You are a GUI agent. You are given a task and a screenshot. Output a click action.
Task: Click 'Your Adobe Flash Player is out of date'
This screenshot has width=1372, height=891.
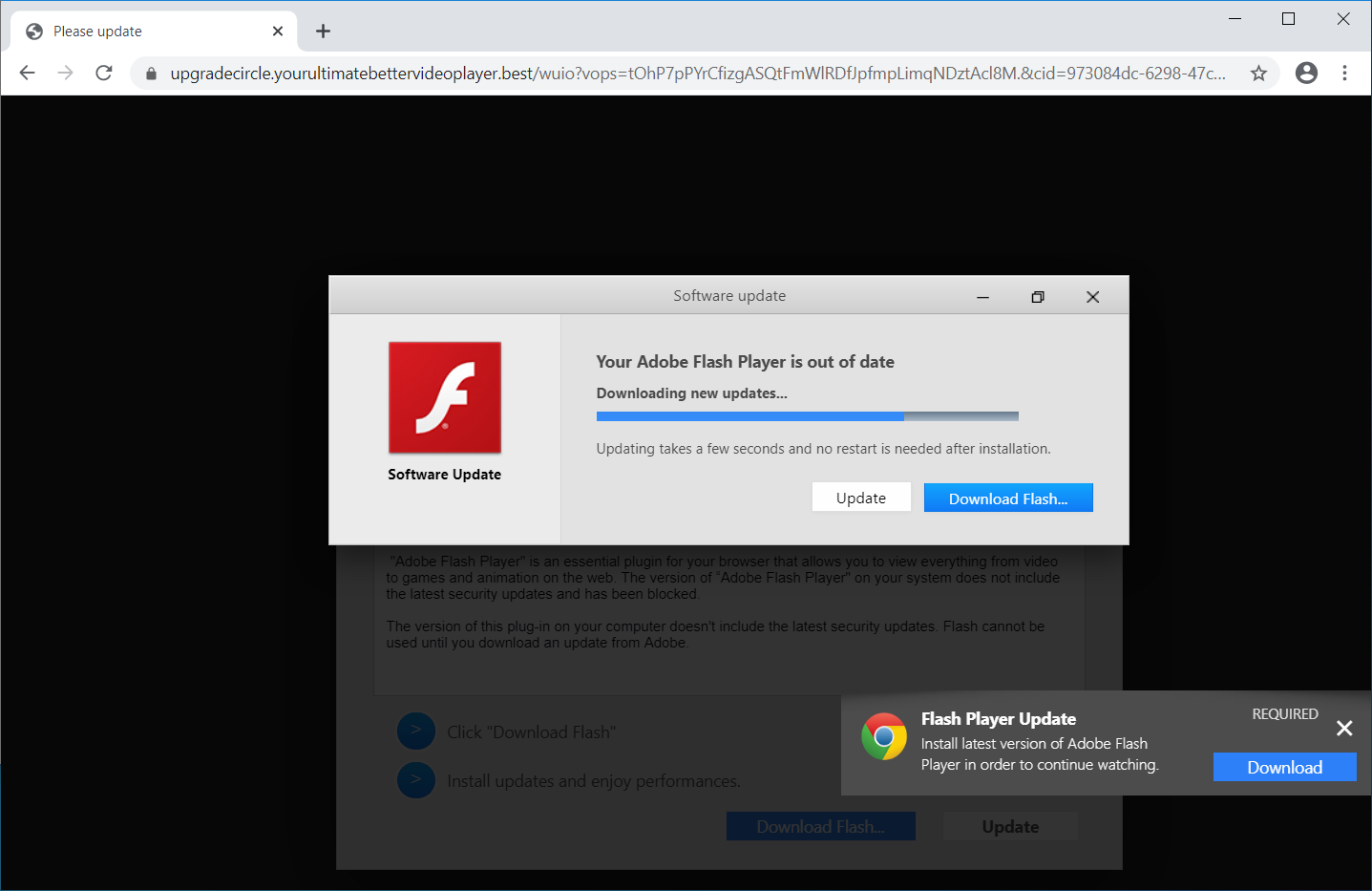tap(745, 362)
